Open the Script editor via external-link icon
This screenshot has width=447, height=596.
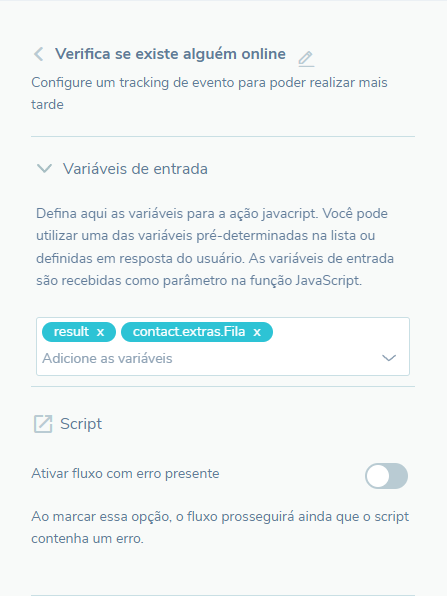pos(43,424)
